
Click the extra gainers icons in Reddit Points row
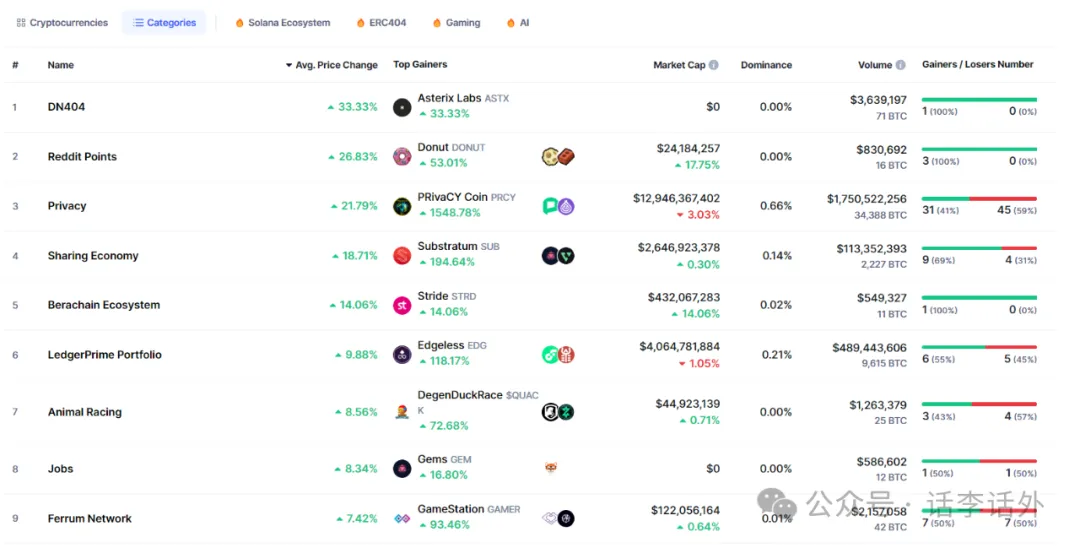pyautogui.click(x=559, y=156)
